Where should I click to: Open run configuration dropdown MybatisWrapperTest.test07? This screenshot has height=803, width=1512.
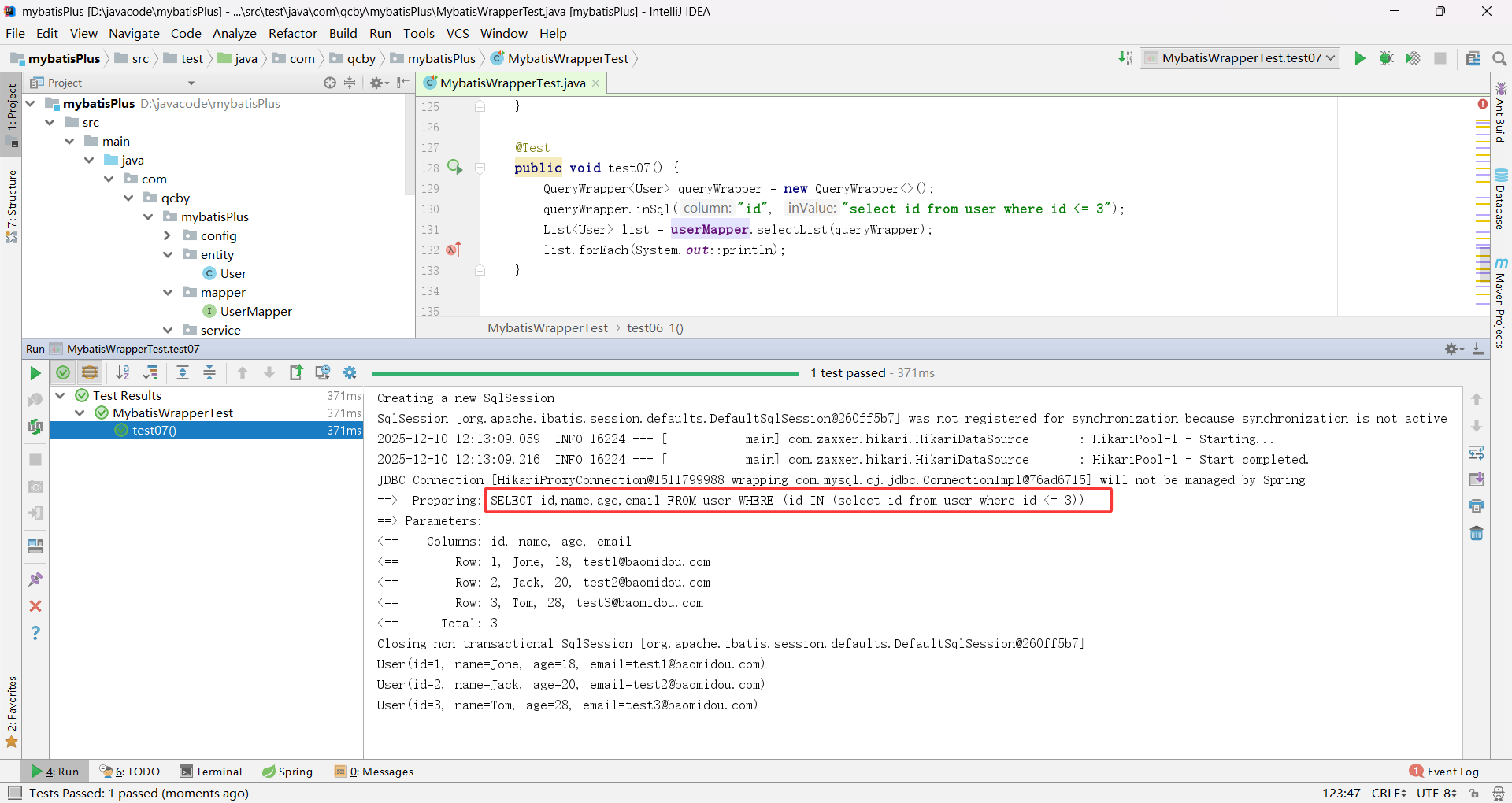coord(1240,58)
